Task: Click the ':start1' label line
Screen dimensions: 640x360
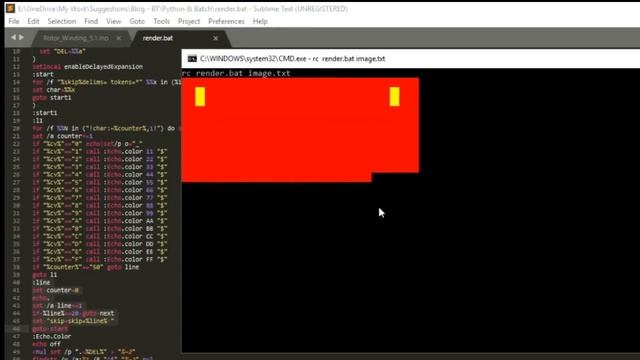Action: [44, 113]
